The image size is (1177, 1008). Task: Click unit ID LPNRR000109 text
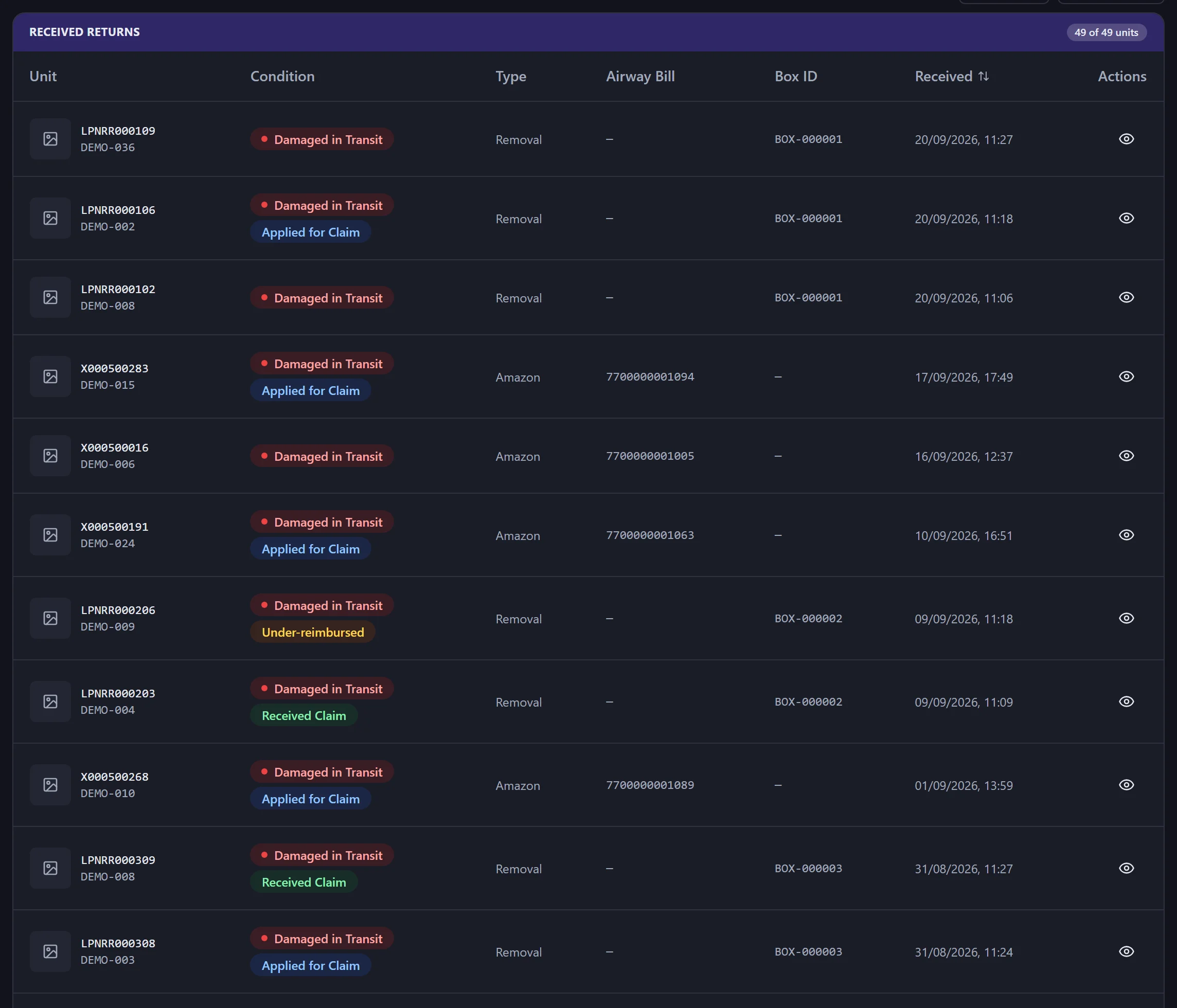tap(118, 131)
